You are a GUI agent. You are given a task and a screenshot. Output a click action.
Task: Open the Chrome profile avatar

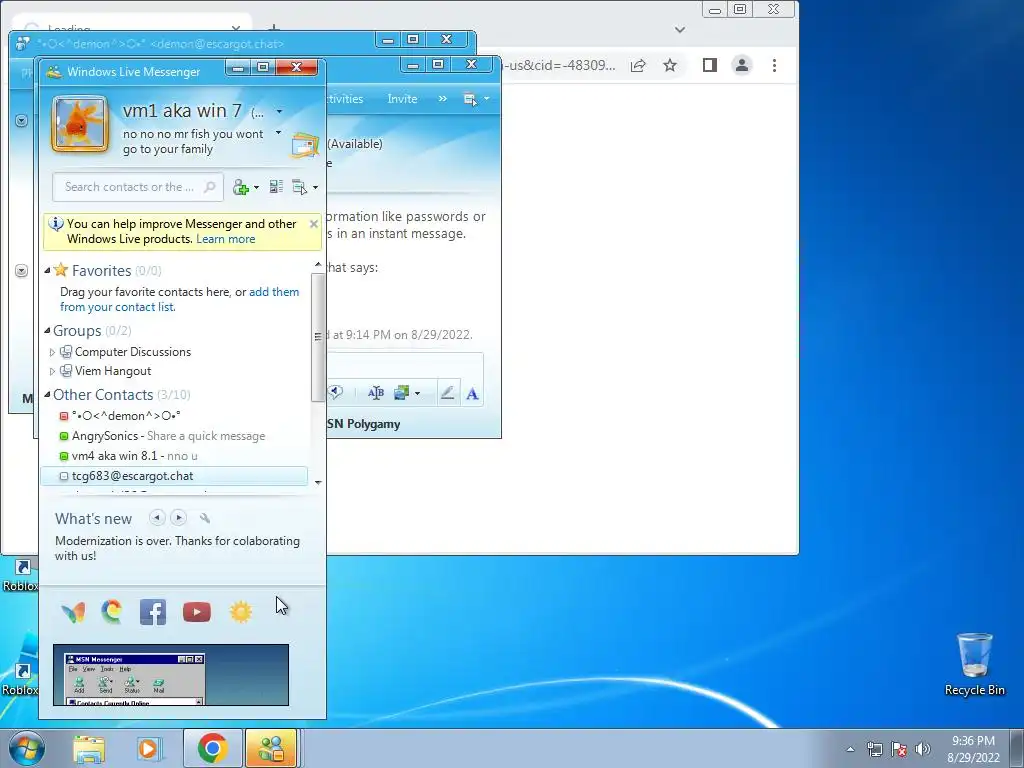point(742,65)
